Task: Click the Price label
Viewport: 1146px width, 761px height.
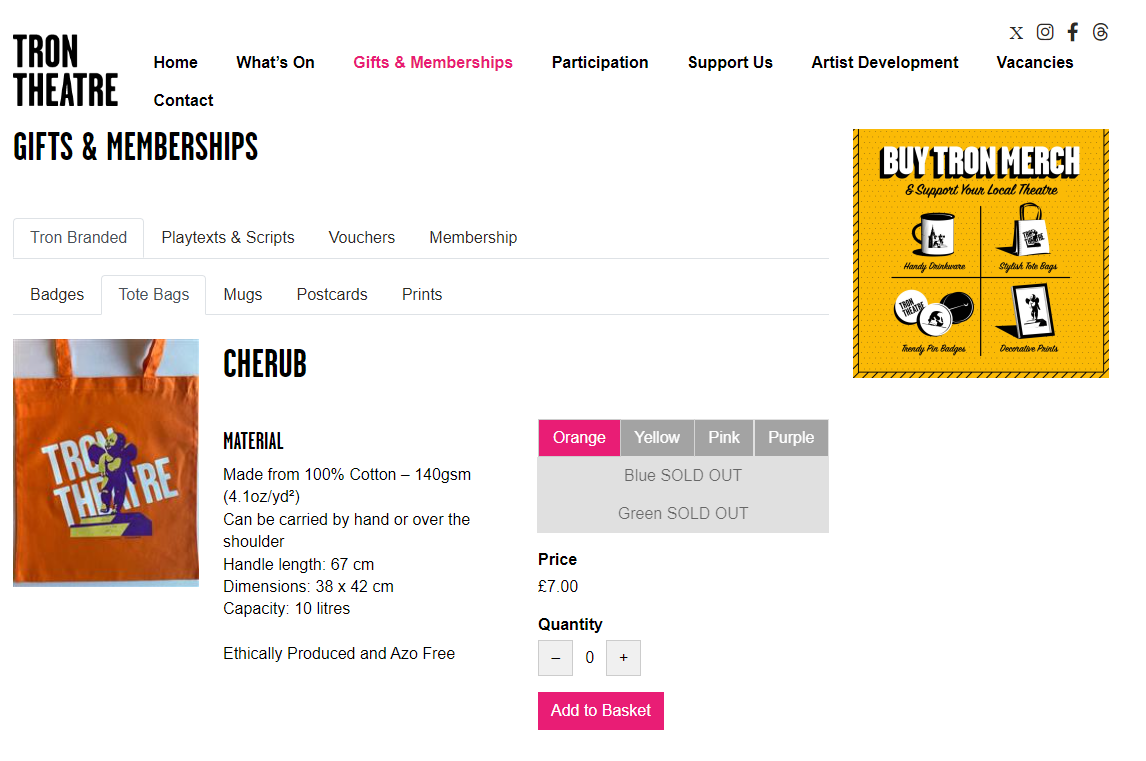Action: (557, 559)
